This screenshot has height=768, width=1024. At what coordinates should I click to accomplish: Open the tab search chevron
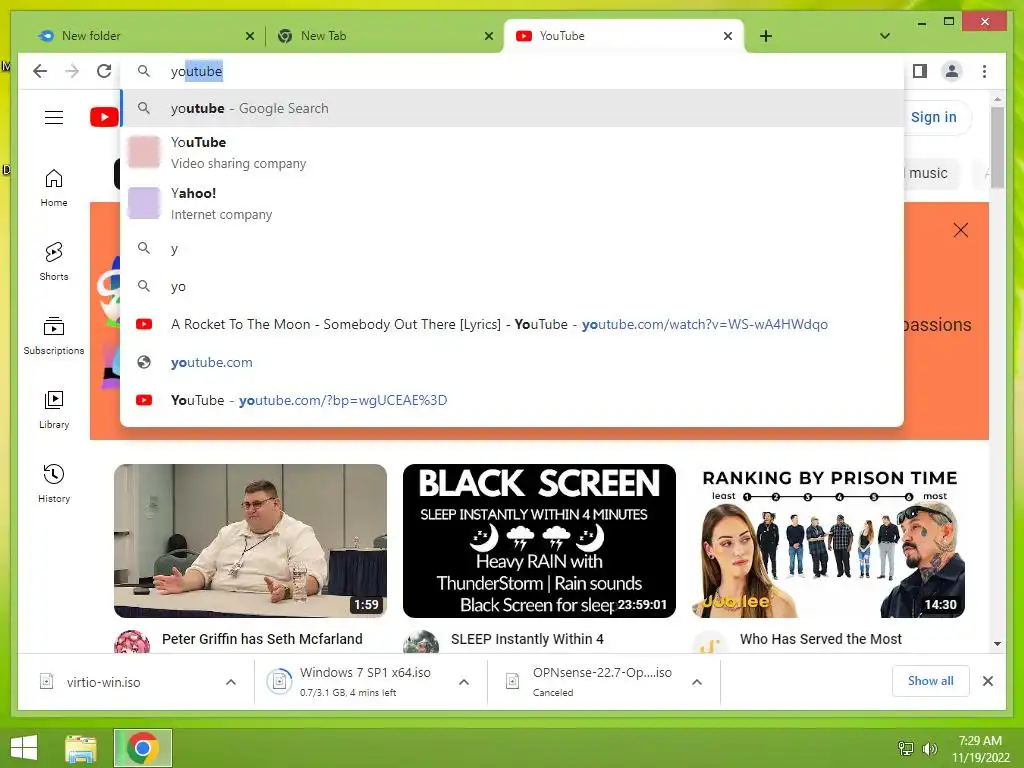[x=884, y=36]
